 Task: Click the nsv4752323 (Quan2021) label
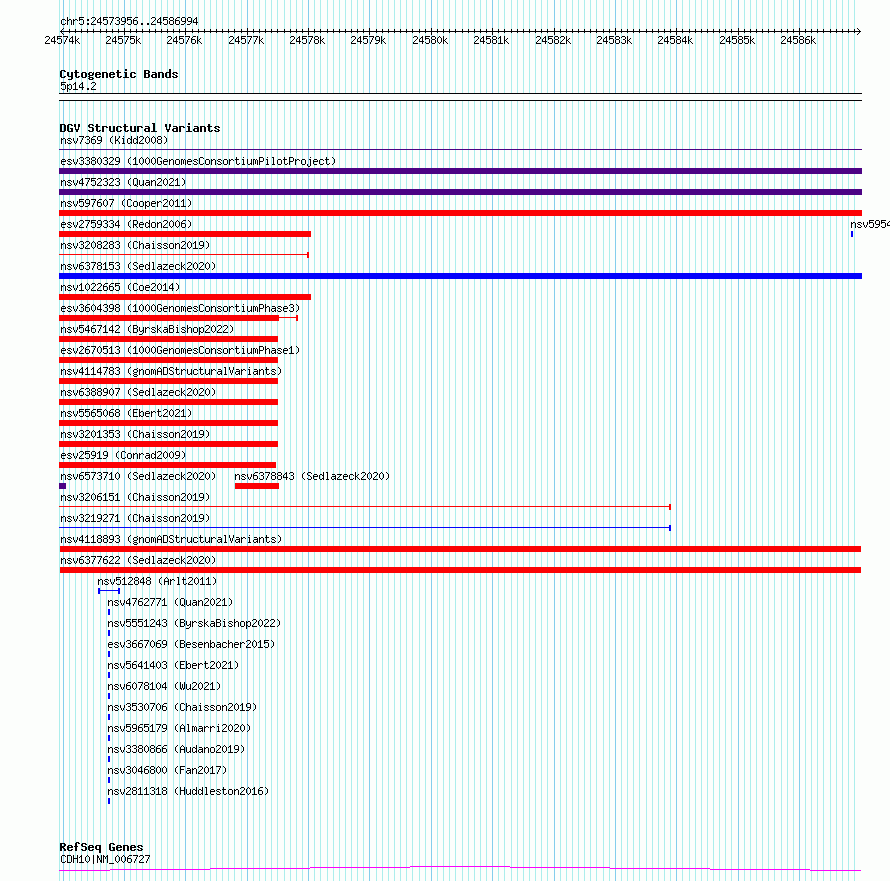[x=123, y=182]
